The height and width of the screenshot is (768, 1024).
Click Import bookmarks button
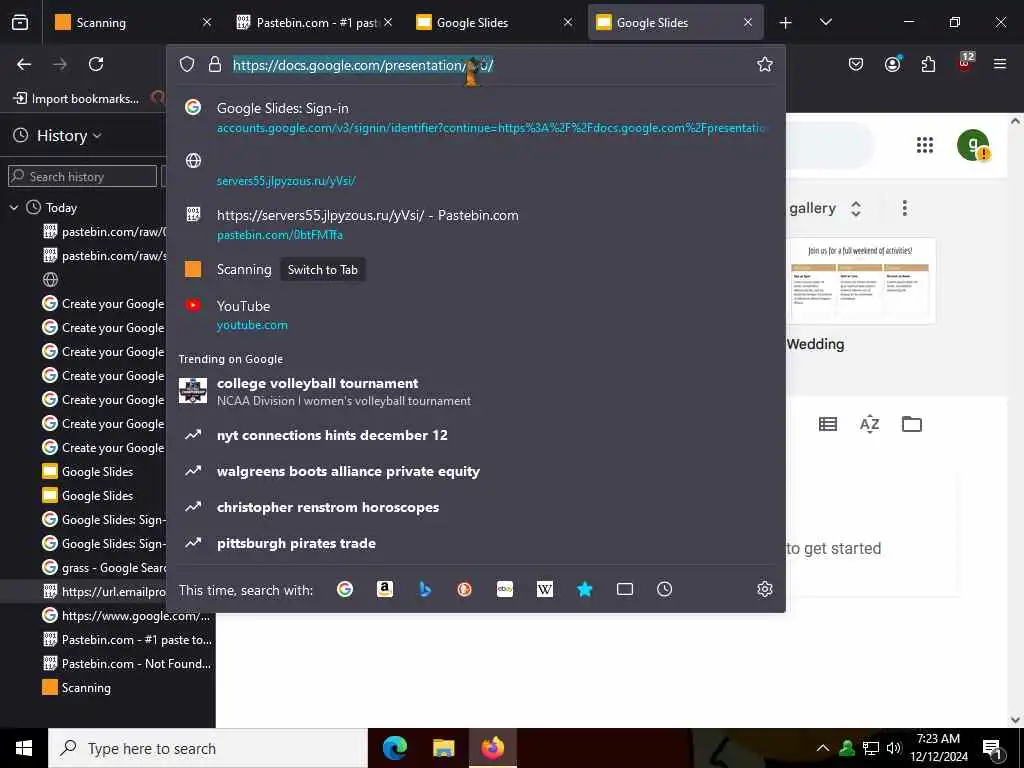click(x=76, y=99)
